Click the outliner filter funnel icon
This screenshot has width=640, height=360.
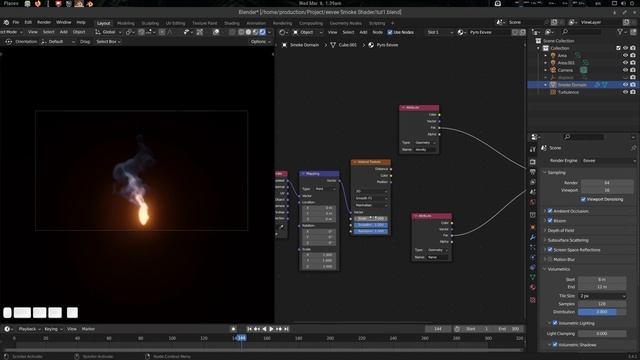coord(620,32)
